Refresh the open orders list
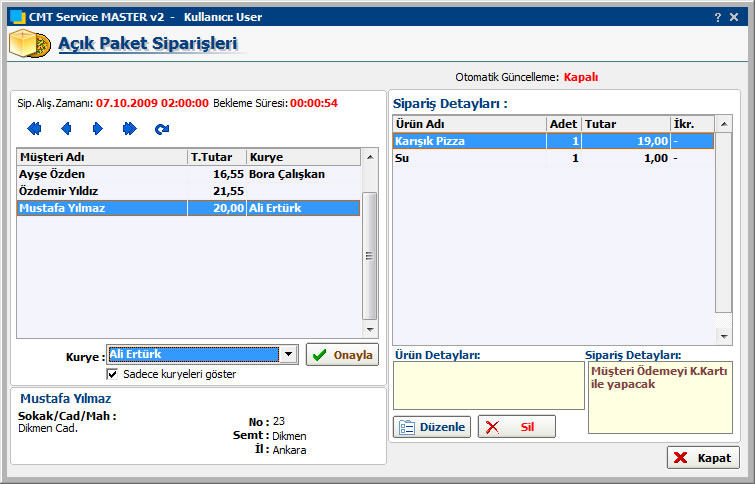Image resolution: width=755 pixels, height=484 pixels. [x=161, y=129]
